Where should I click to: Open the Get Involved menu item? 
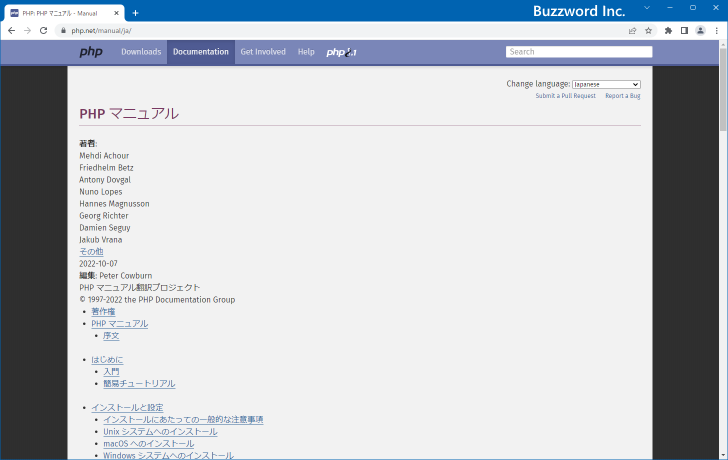[x=263, y=52]
